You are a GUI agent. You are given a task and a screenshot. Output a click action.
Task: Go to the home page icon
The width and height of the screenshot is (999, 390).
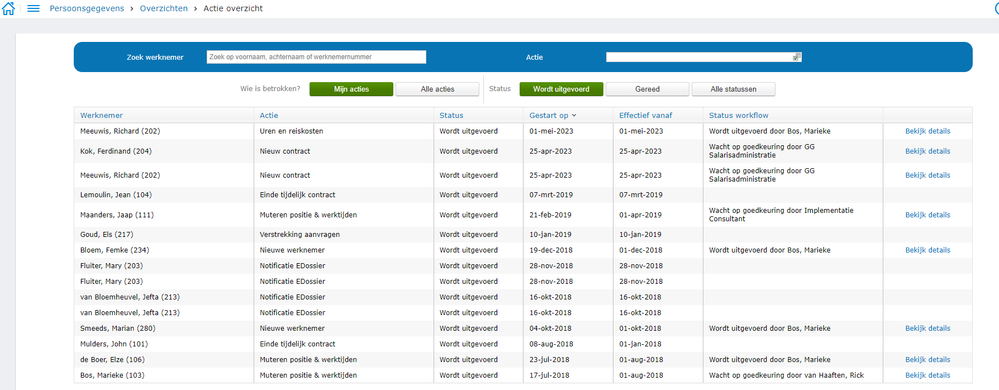pyautogui.click(x=8, y=8)
